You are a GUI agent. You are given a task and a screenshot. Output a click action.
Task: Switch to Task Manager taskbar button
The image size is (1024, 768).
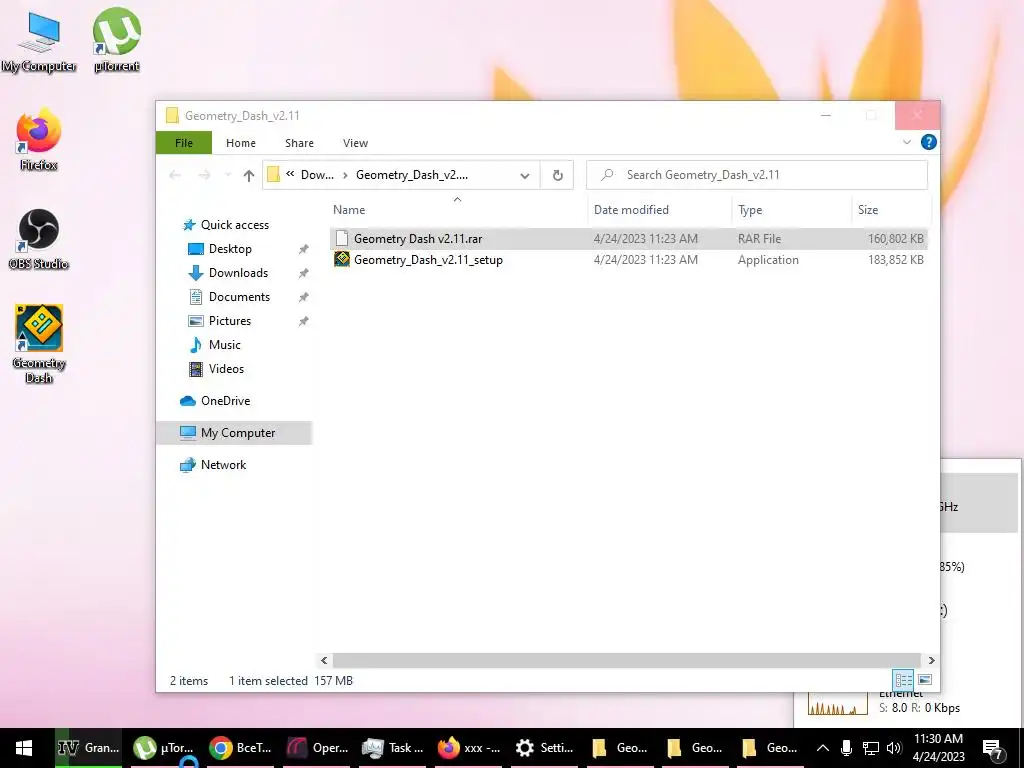[392, 748]
